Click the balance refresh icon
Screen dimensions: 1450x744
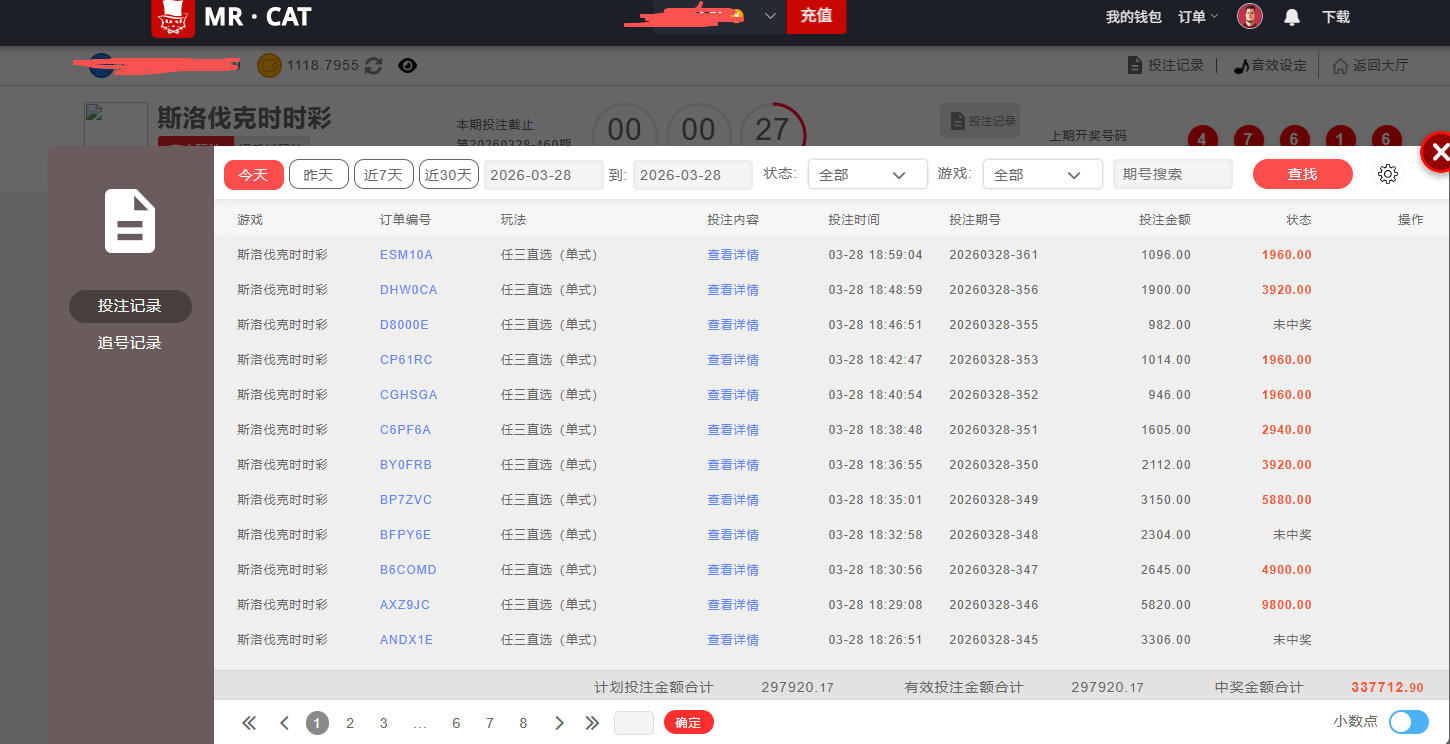click(x=373, y=66)
